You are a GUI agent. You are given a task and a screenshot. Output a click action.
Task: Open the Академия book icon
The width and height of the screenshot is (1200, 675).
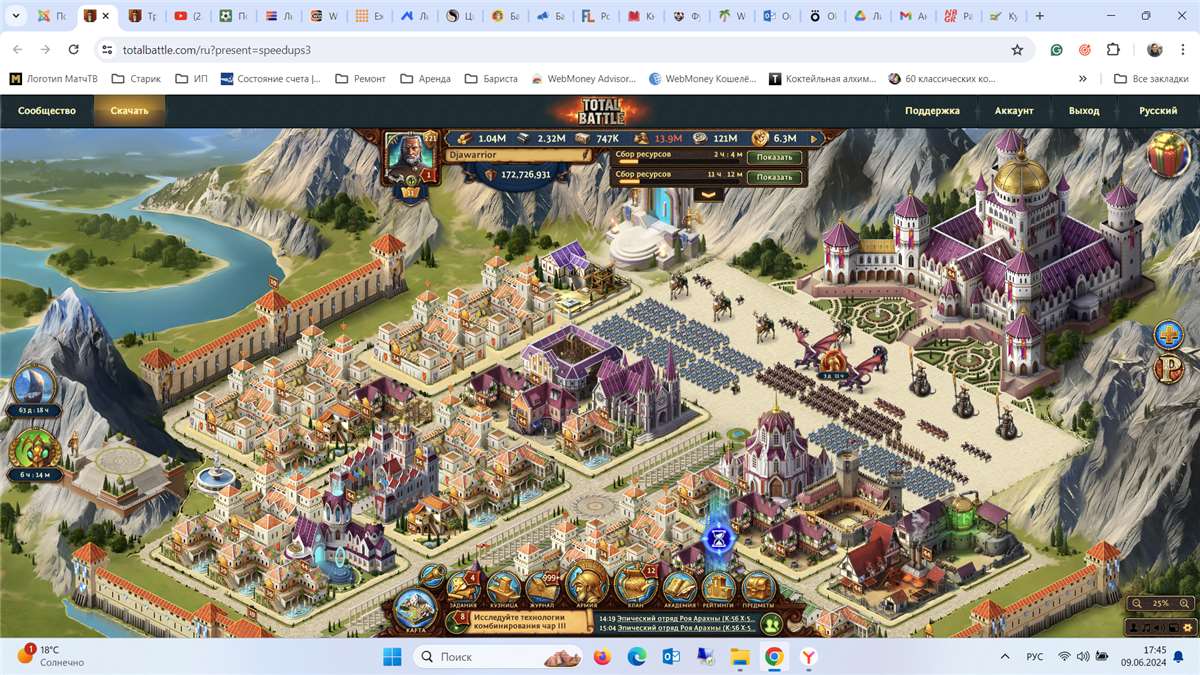pyautogui.click(x=678, y=587)
